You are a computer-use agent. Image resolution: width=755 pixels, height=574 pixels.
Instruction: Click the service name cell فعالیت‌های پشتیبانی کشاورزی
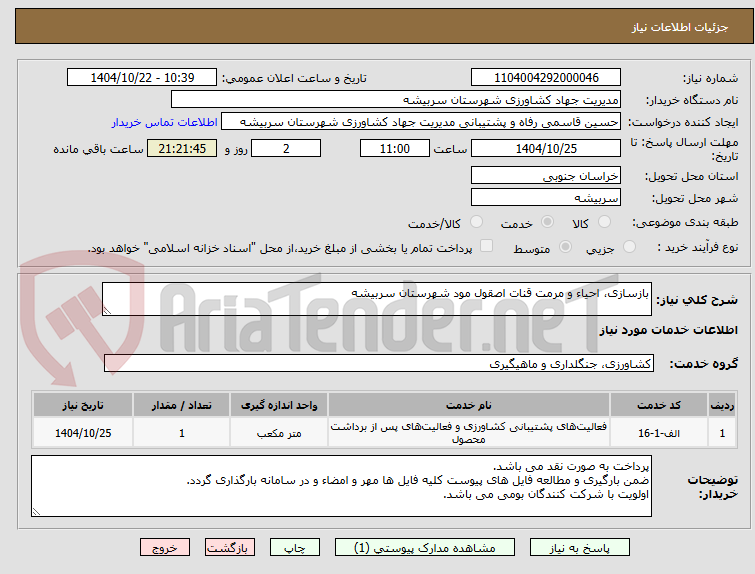[x=469, y=433]
